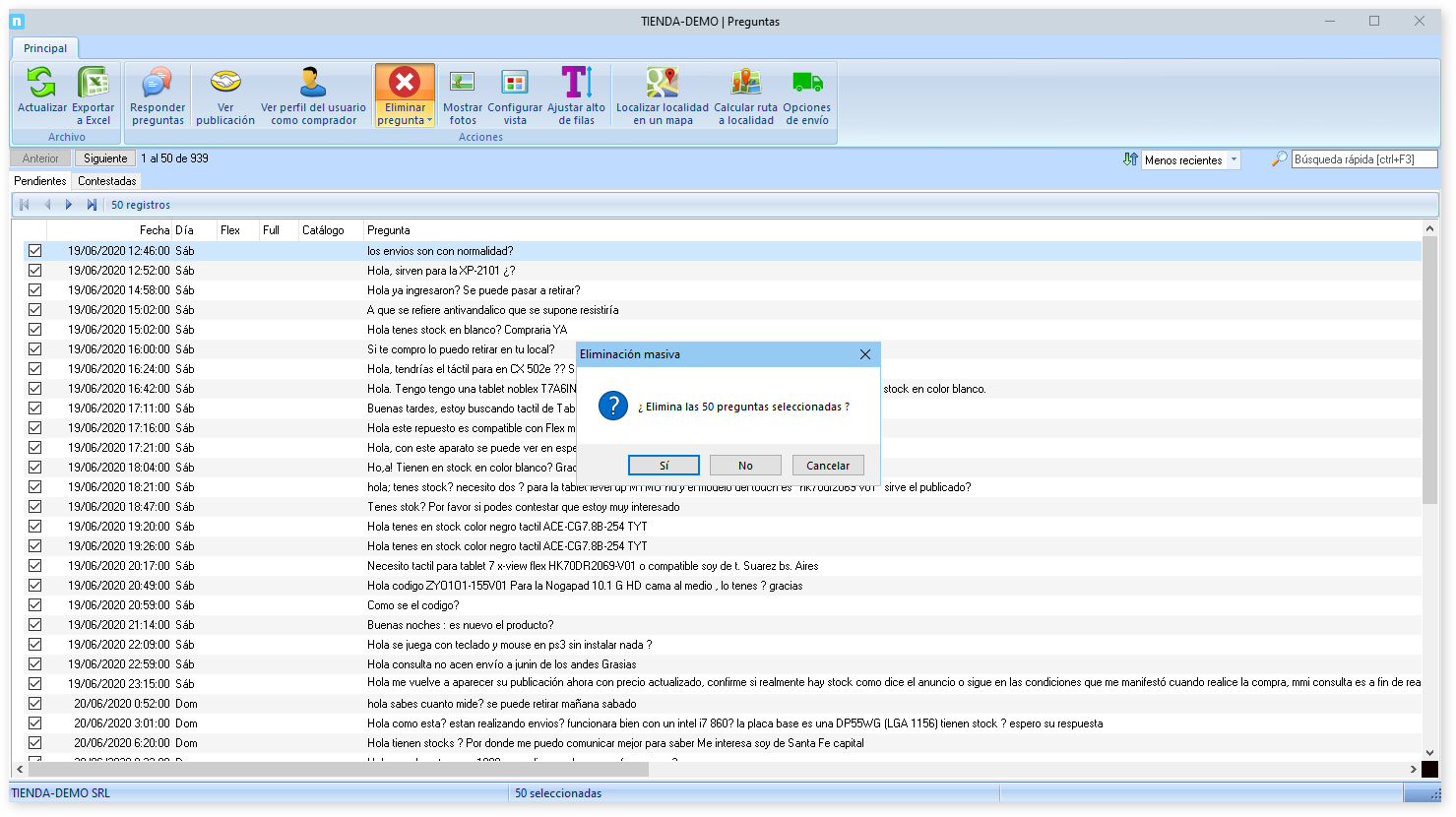The width and height of the screenshot is (1456, 817).
Task: Switch to the Contestadas tab
Action: click(107, 181)
